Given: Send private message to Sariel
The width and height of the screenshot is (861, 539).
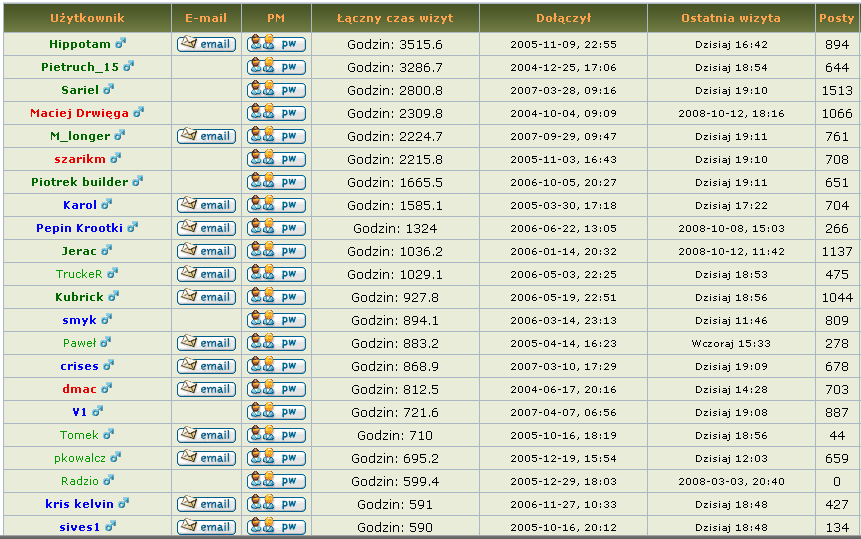Looking at the screenshot, I should tap(276, 90).
